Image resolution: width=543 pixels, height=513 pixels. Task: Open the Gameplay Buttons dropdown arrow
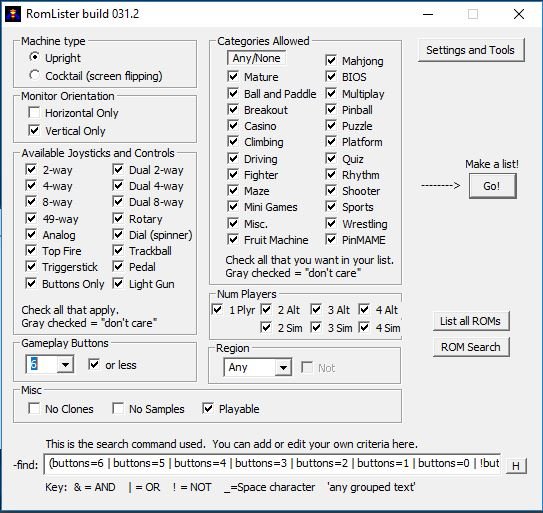tap(65, 364)
